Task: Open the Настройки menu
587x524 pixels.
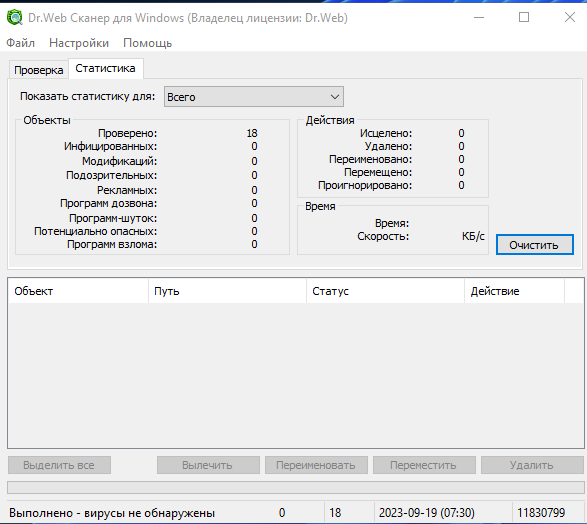Action: (x=79, y=43)
